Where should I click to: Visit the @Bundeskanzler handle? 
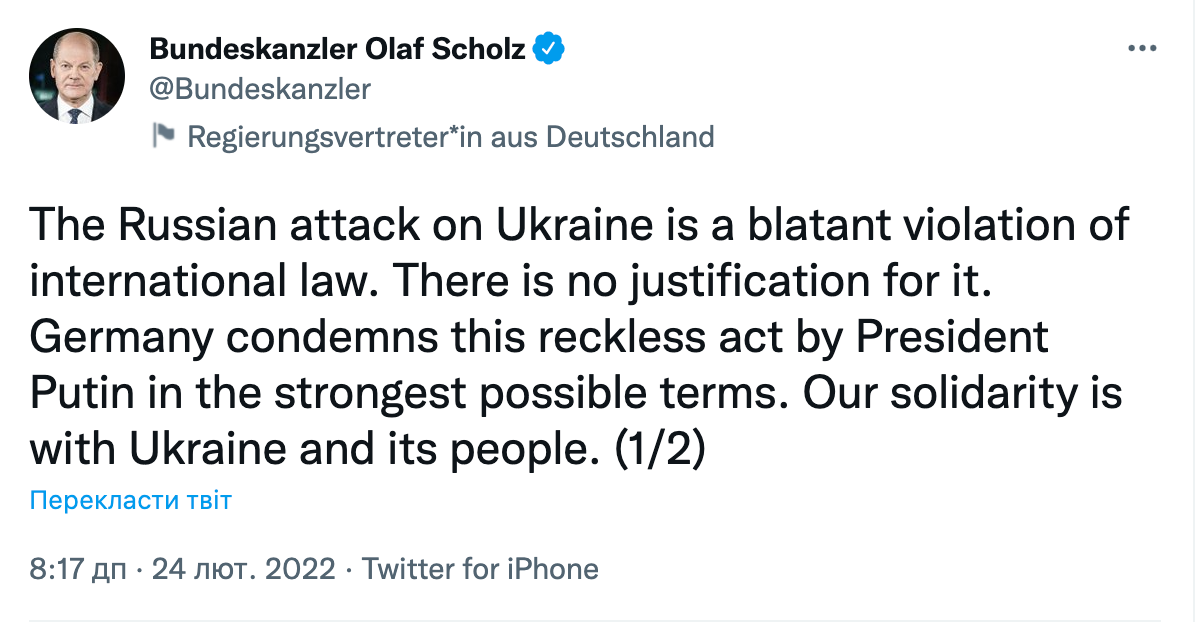260,89
